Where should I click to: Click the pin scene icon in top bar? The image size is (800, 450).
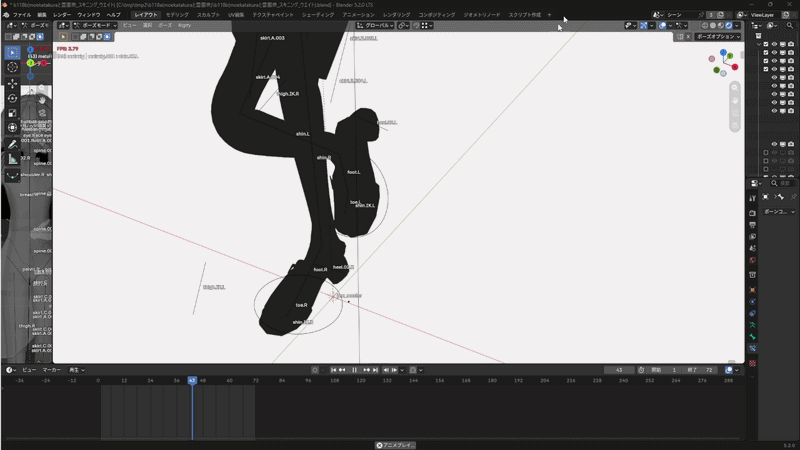(x=701, y=15)
